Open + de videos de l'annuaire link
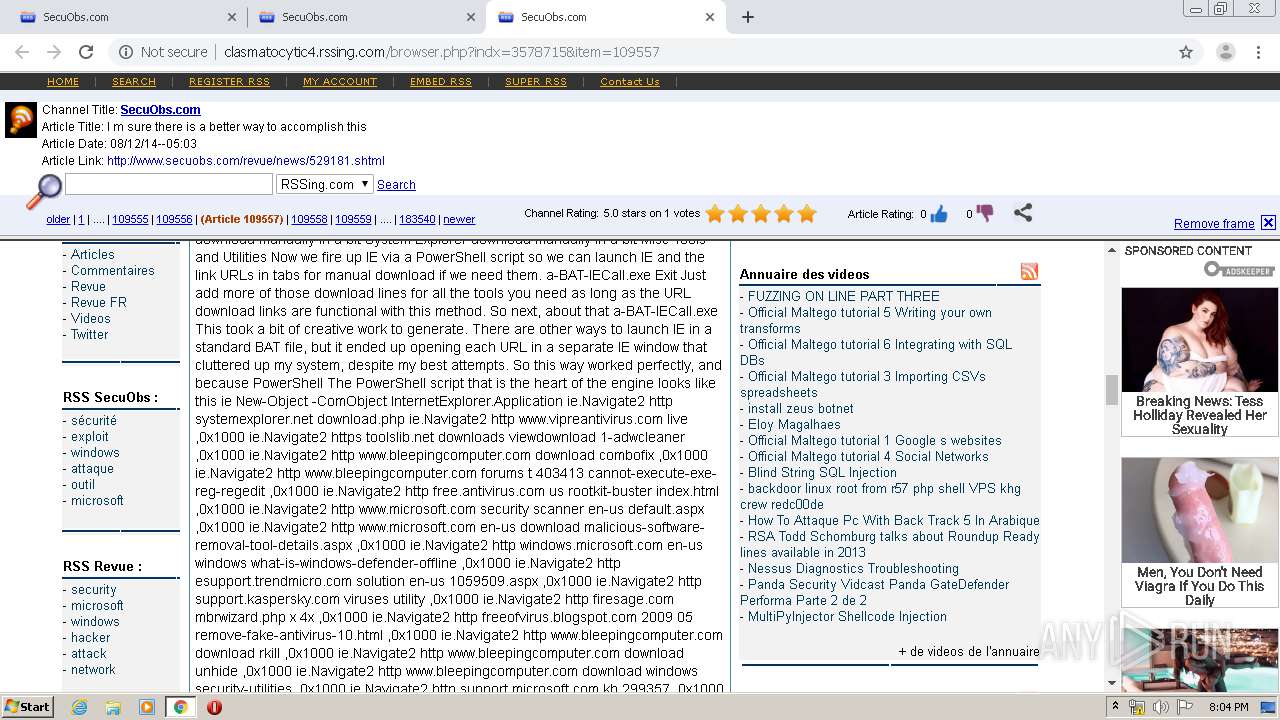Screen dimensions: 1280x720 (x=968, y=651)
